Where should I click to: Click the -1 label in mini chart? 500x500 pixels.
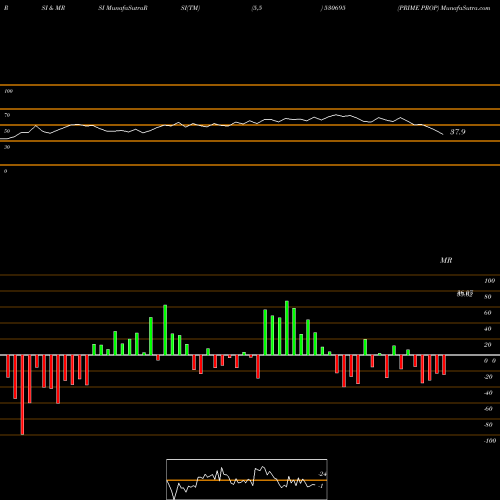click(x=321, y=486)
